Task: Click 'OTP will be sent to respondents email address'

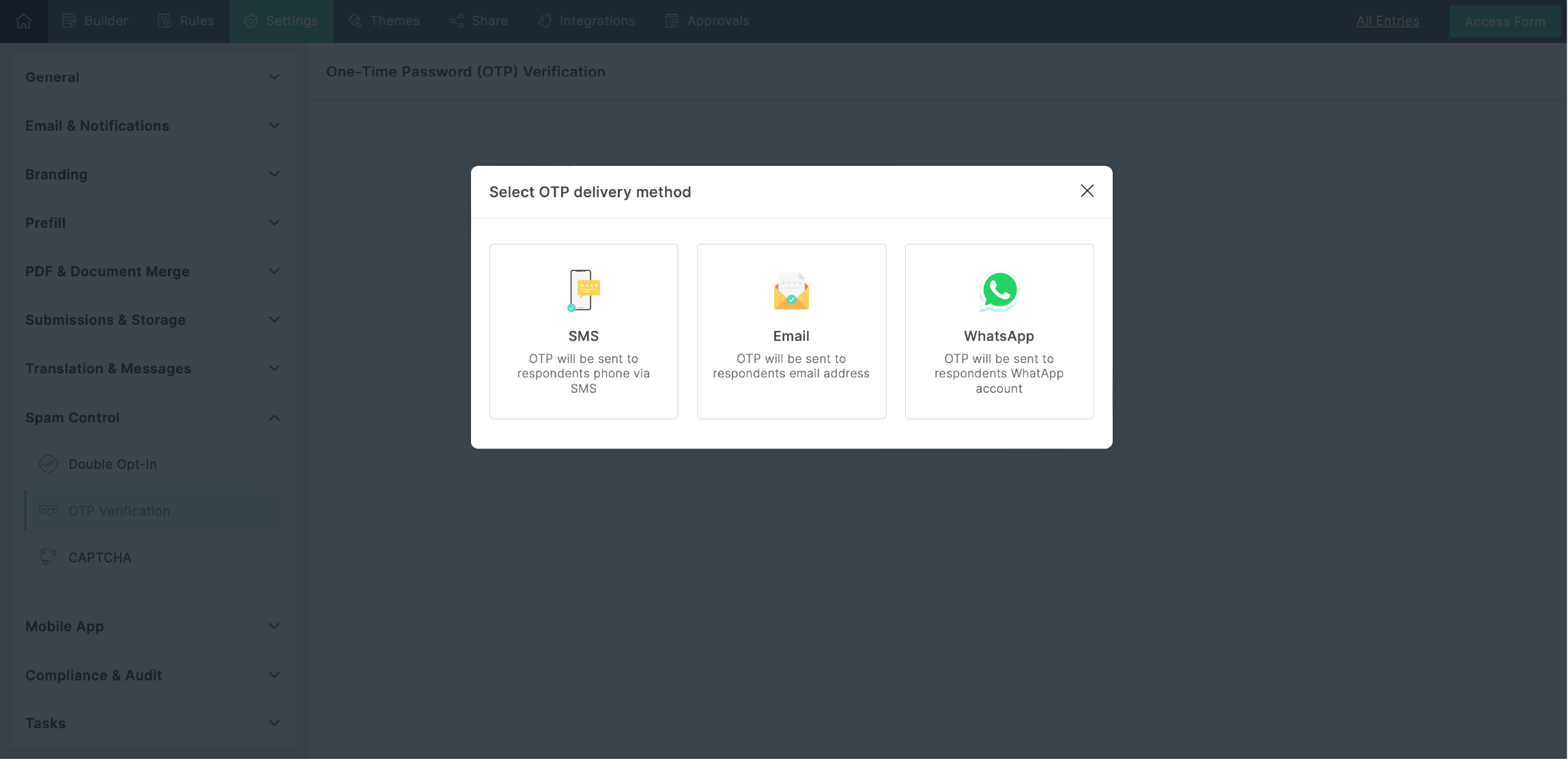Action: pos(791,366)
